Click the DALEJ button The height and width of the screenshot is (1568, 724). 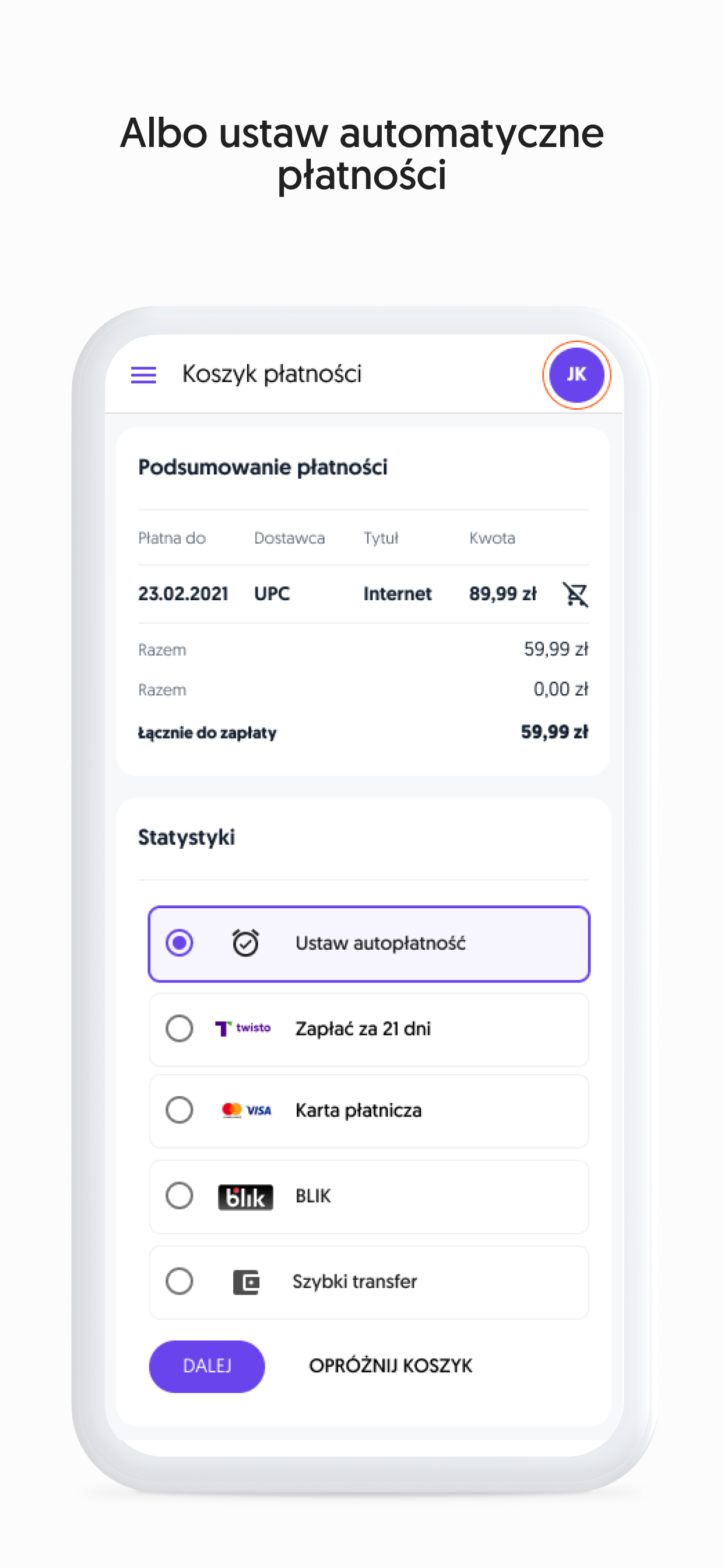pos(207,1366)
